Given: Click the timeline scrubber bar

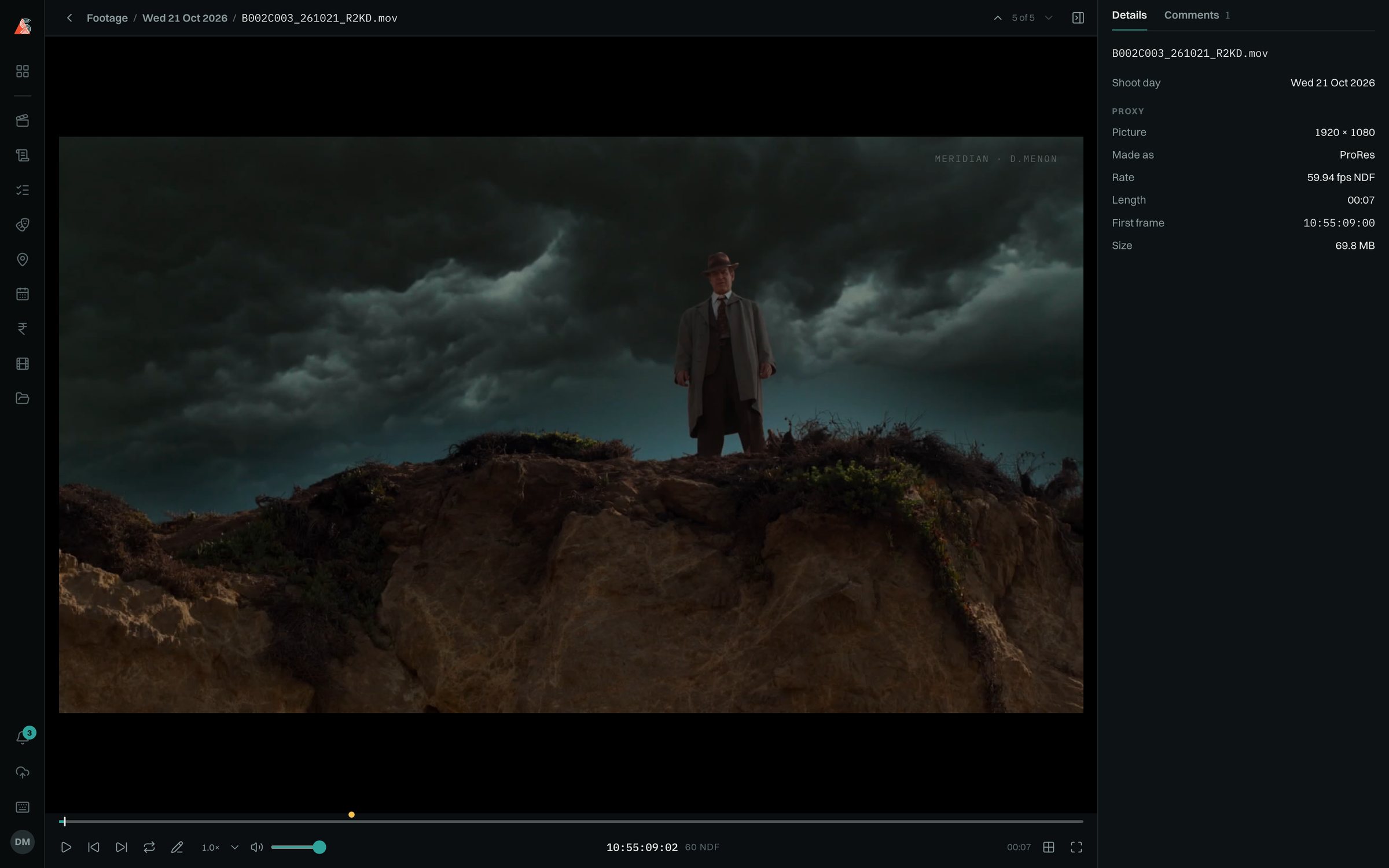Looking at the screenshot, I should pyautogui.click(x=571, y=821).
